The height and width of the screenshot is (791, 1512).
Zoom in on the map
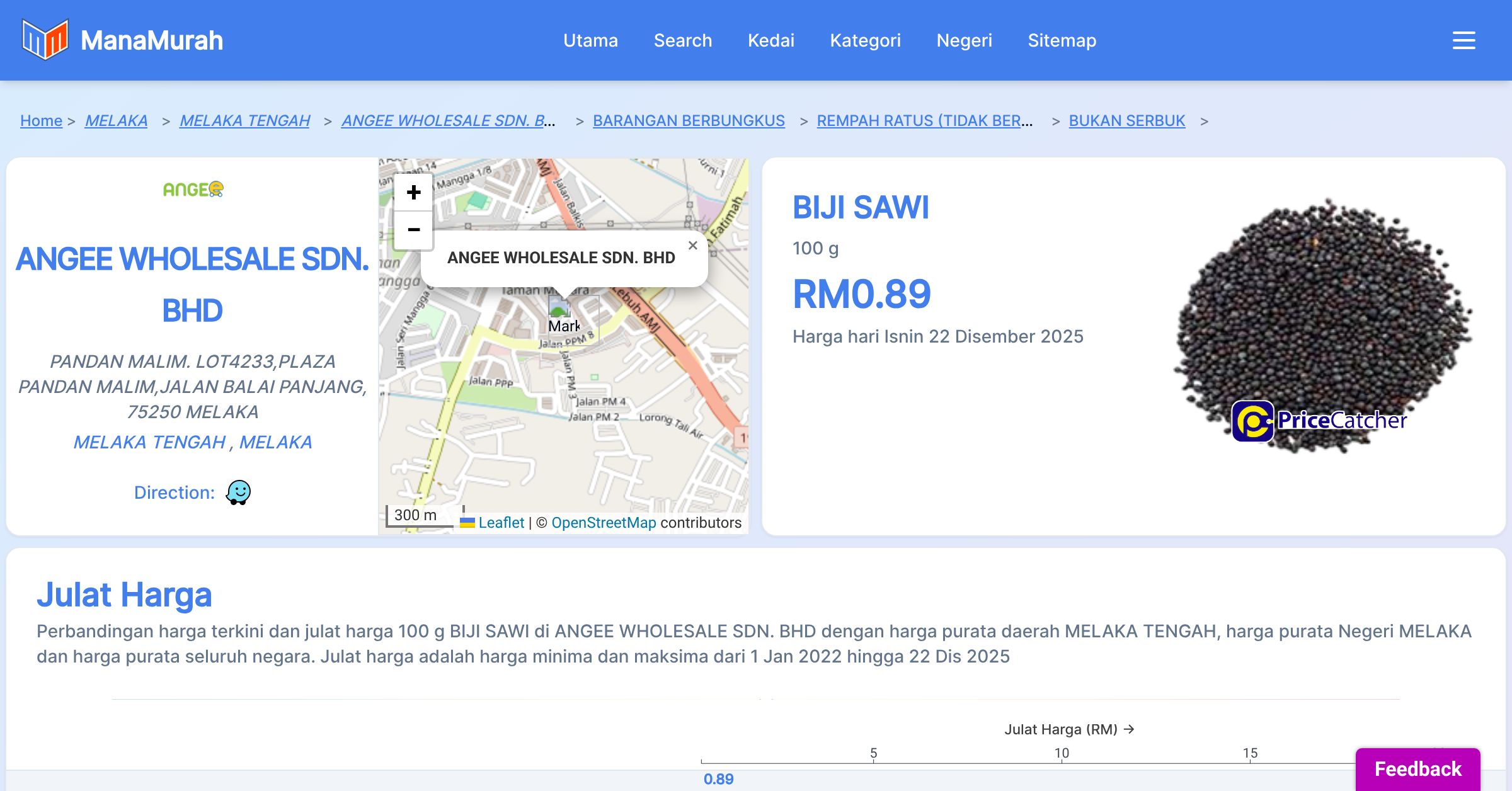coord(413,192)
